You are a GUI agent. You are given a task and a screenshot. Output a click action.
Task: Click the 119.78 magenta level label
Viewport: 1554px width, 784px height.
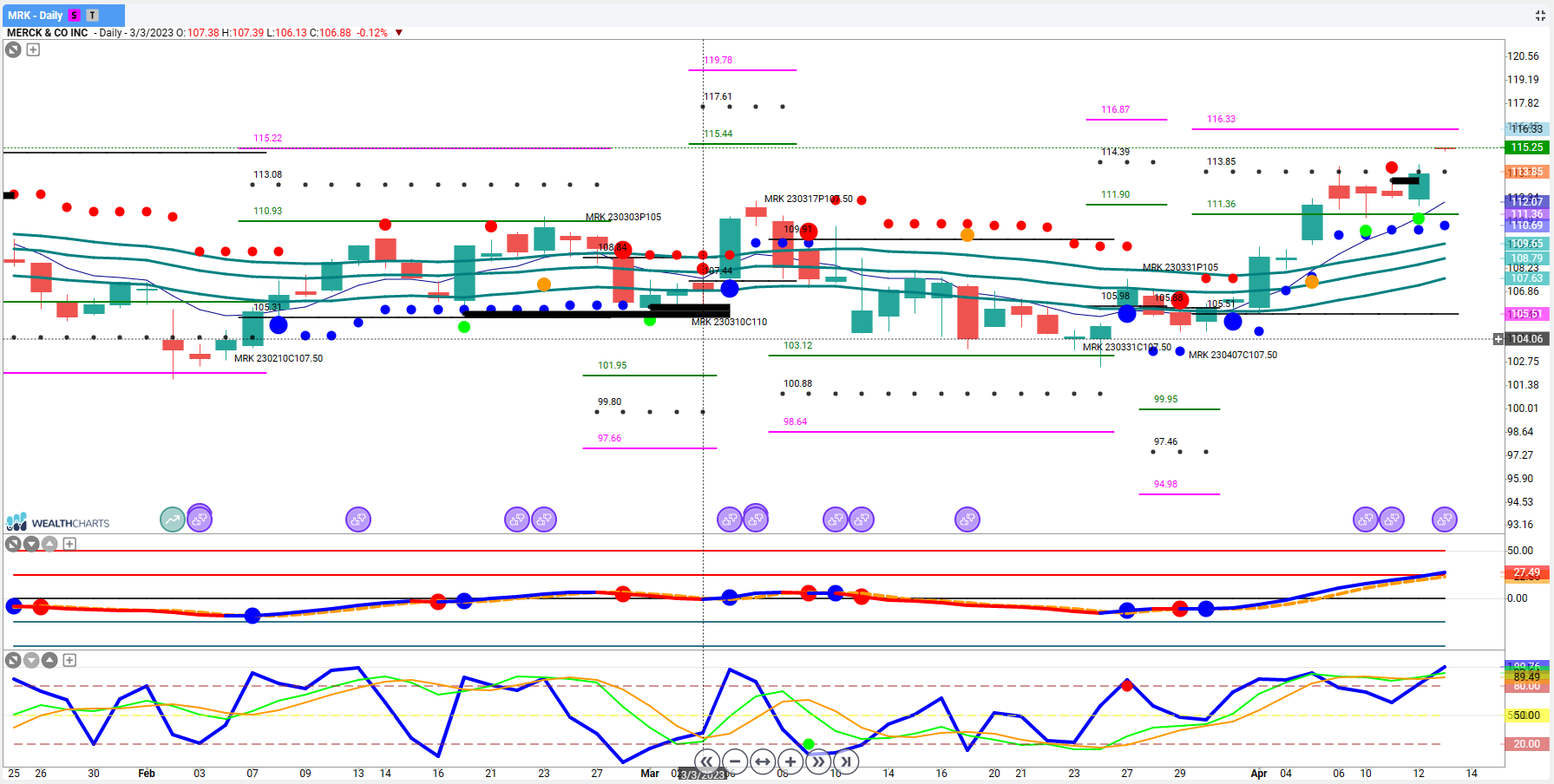(718, 60)
